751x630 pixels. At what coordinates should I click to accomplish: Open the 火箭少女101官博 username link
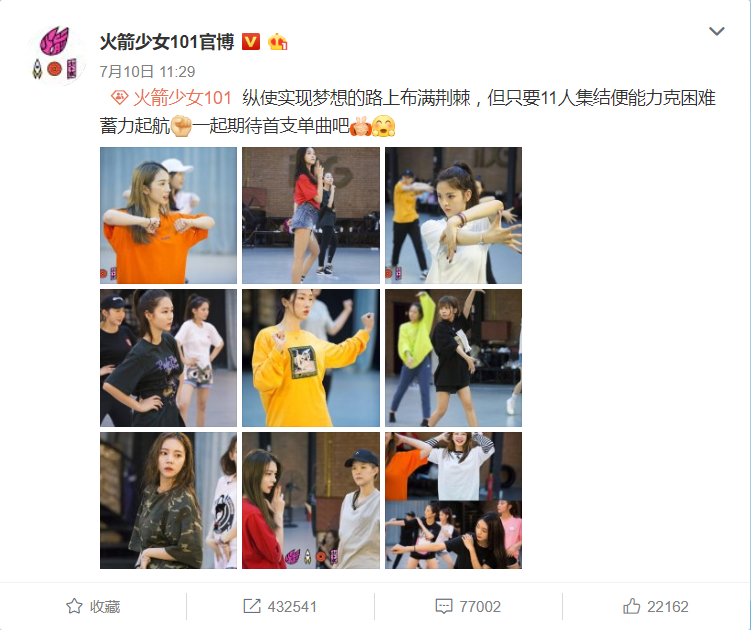coord(167,42)
